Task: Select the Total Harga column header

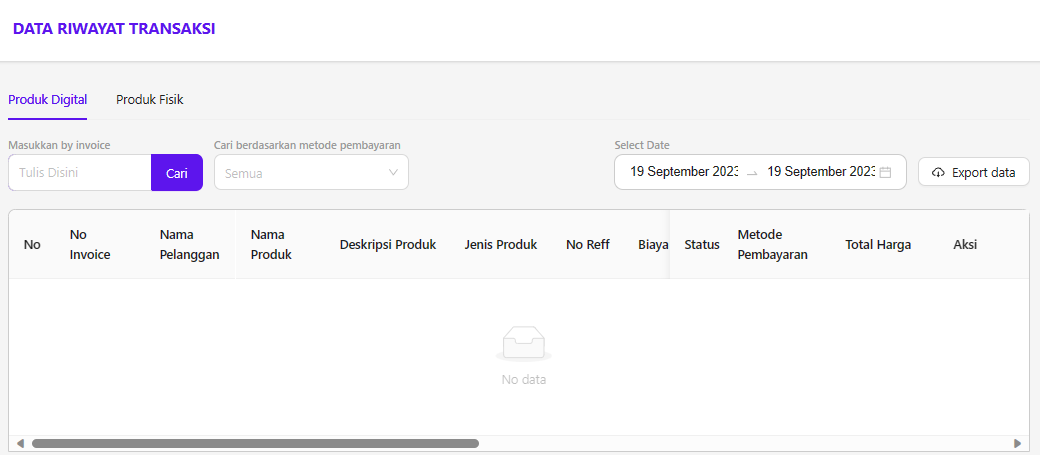Action: pyautogui.click(x=878, y=245)
